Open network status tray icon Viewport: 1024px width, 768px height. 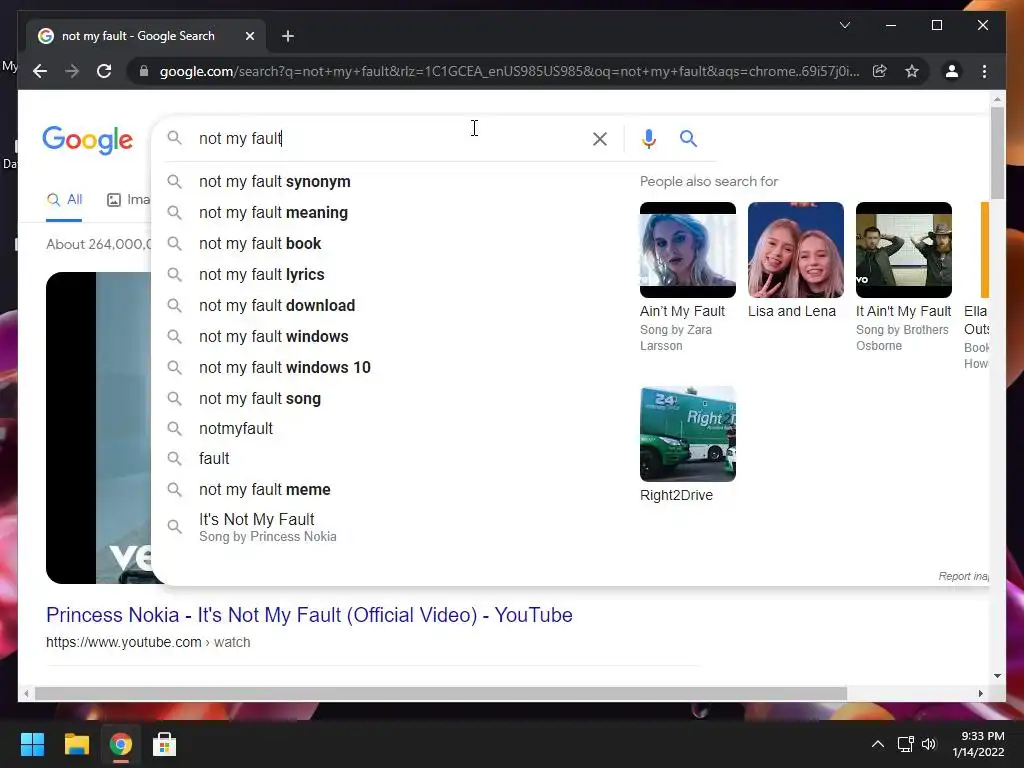tap(905, 744)
